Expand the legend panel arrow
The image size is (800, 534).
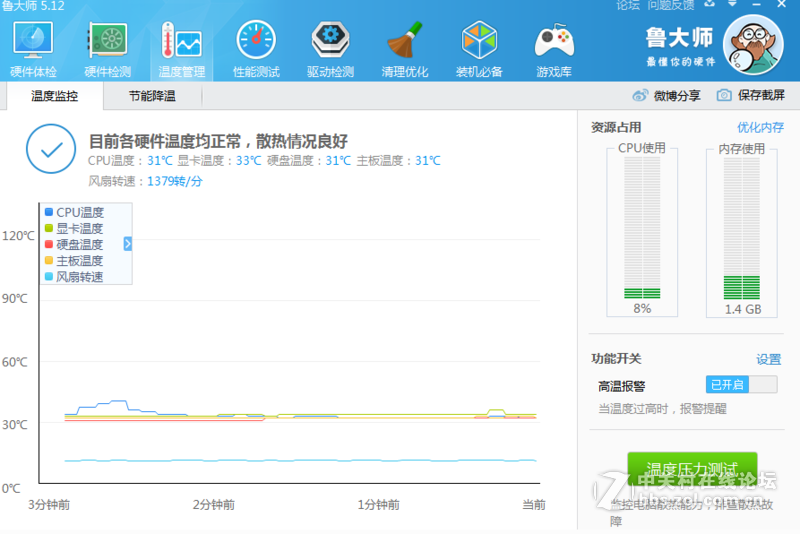tap(128, 244)
